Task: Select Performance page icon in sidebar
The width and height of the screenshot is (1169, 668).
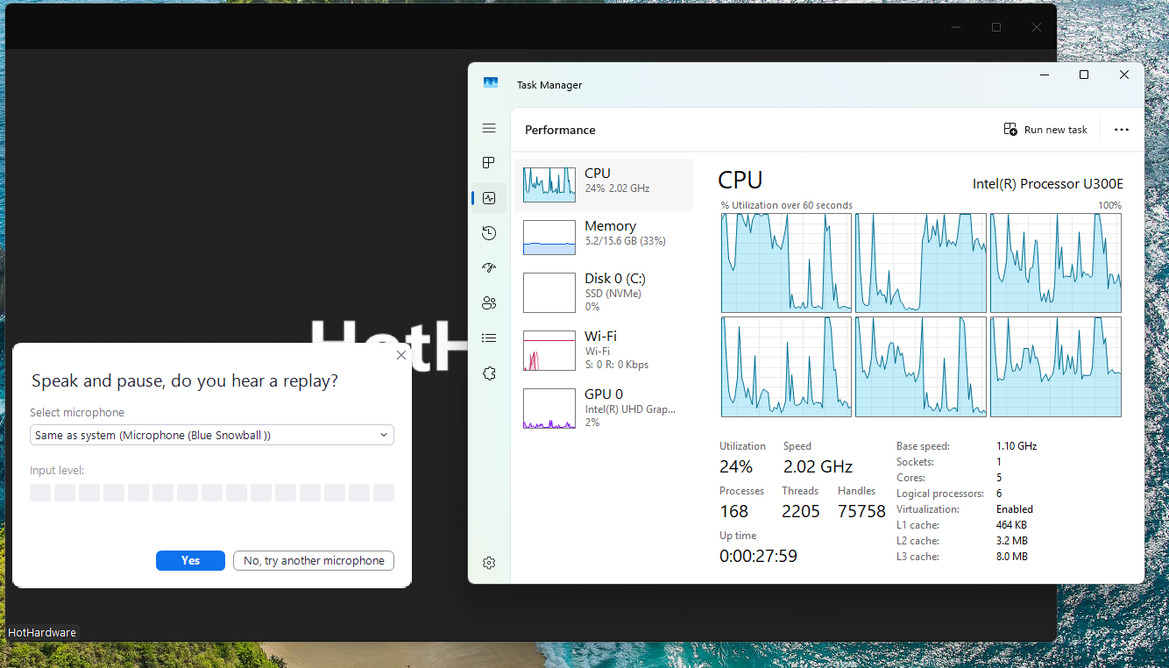Action: coord(489,198)
